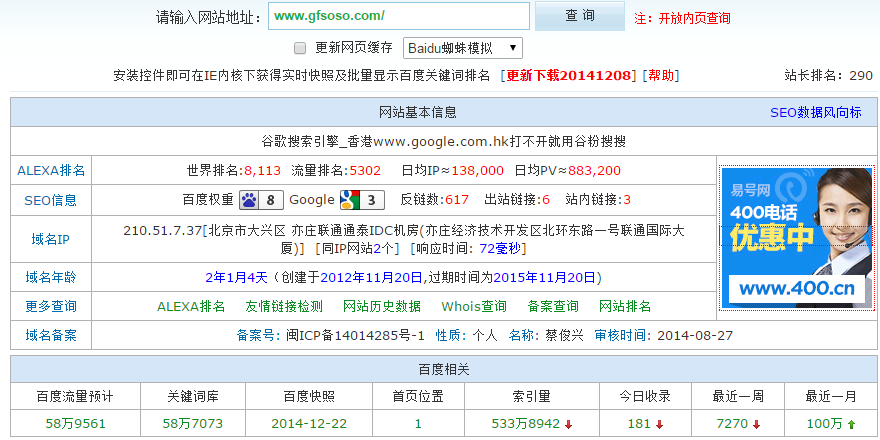Click the 关键词库 column header
880x440 pixels.
point(193,397)
